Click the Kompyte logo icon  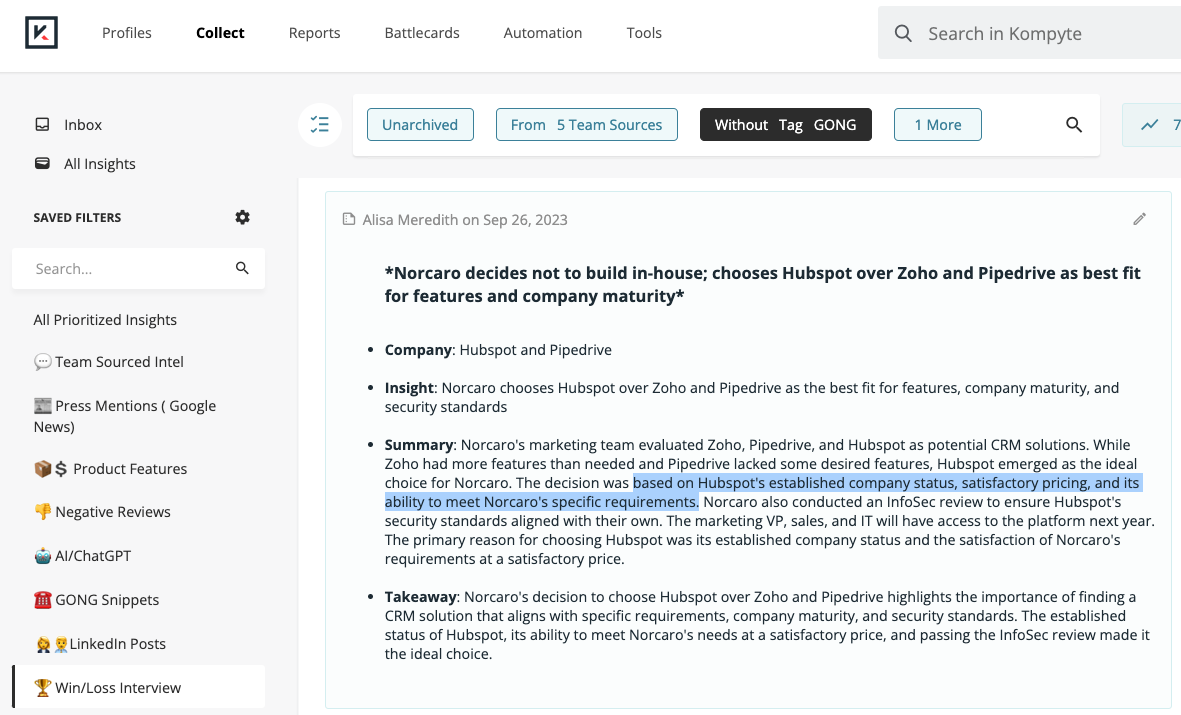coord(41,33)
